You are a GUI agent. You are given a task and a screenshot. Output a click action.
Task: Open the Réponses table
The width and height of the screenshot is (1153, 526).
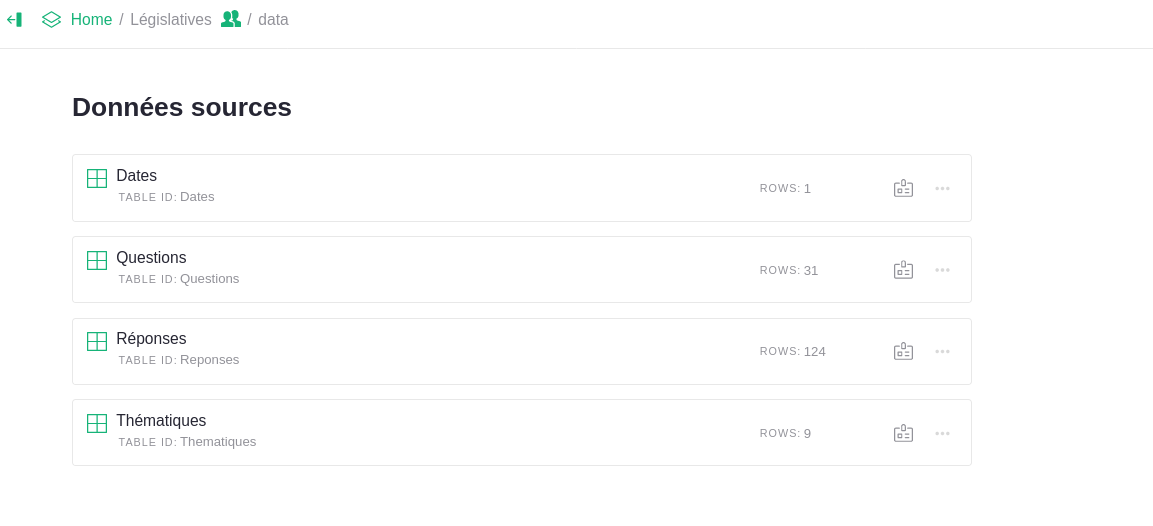(x=151, y=339)
